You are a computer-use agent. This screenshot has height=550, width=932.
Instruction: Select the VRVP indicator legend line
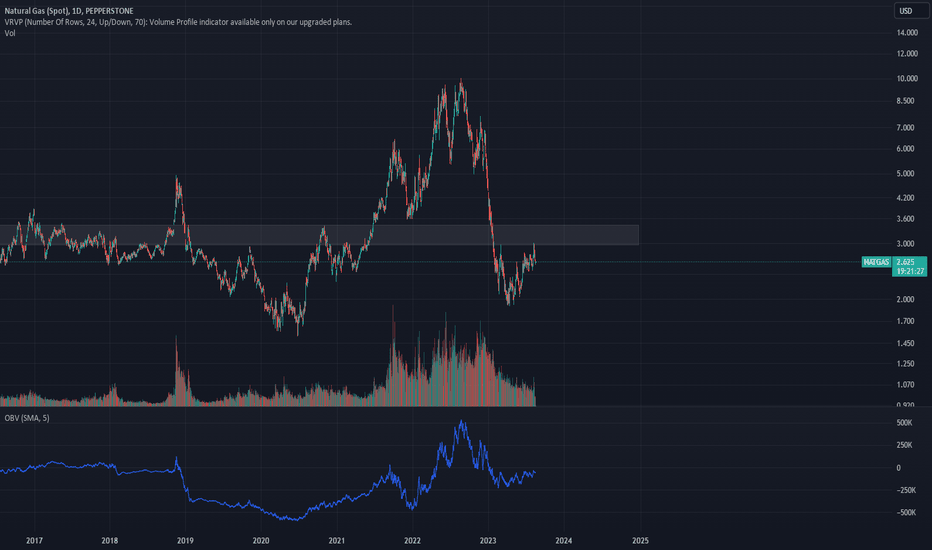pyautogui.click(x=178, y=22)
